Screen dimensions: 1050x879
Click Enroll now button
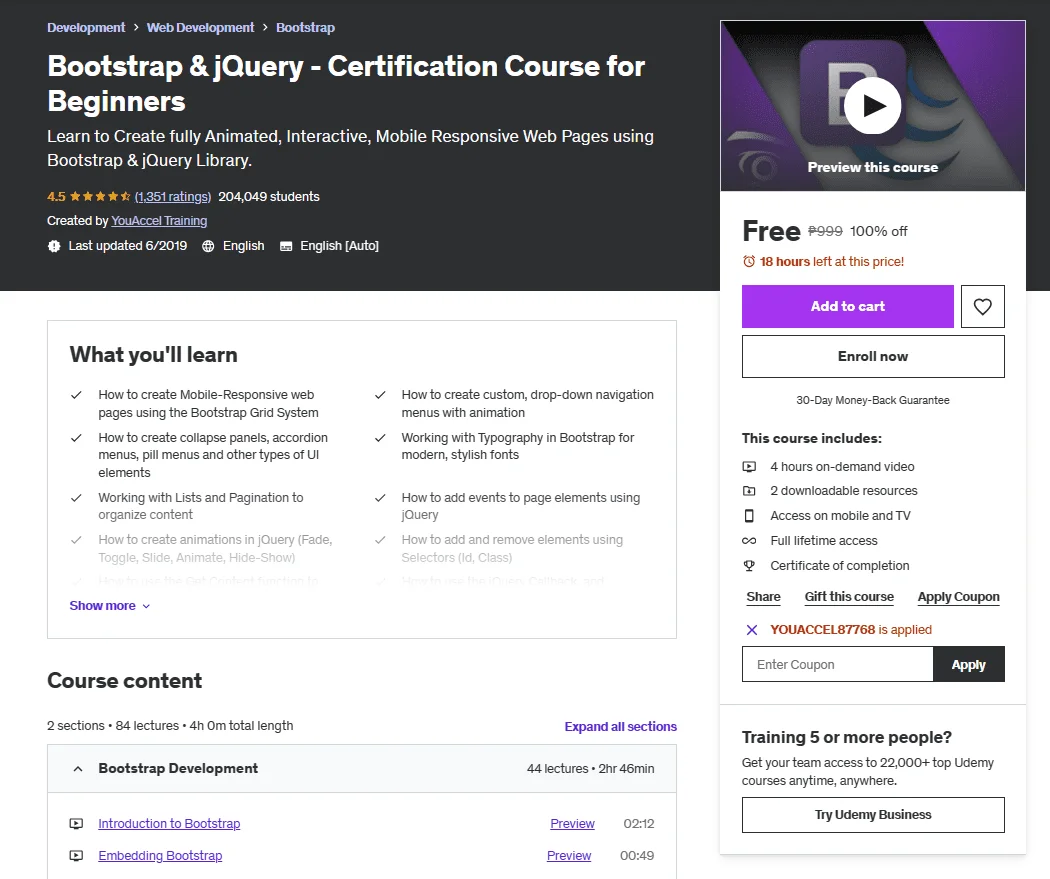coord(873,357)
